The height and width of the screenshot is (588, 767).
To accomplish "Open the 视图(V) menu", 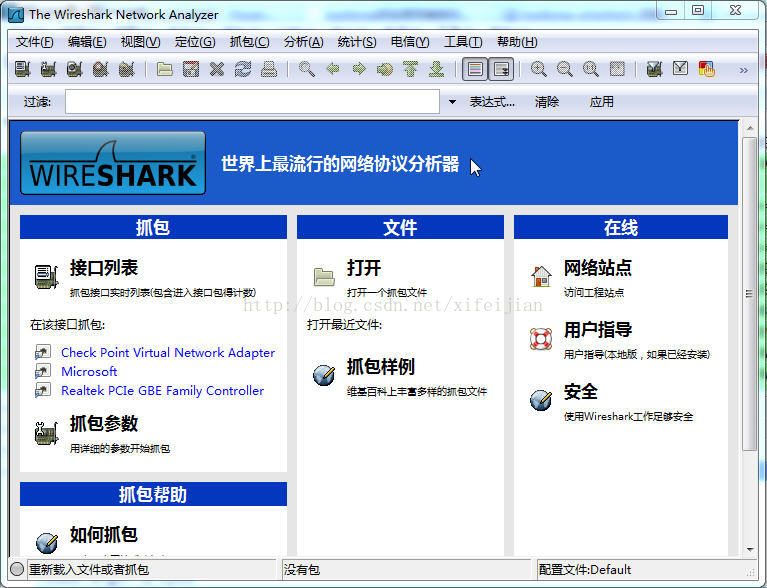I will click(x=140, y=42).
